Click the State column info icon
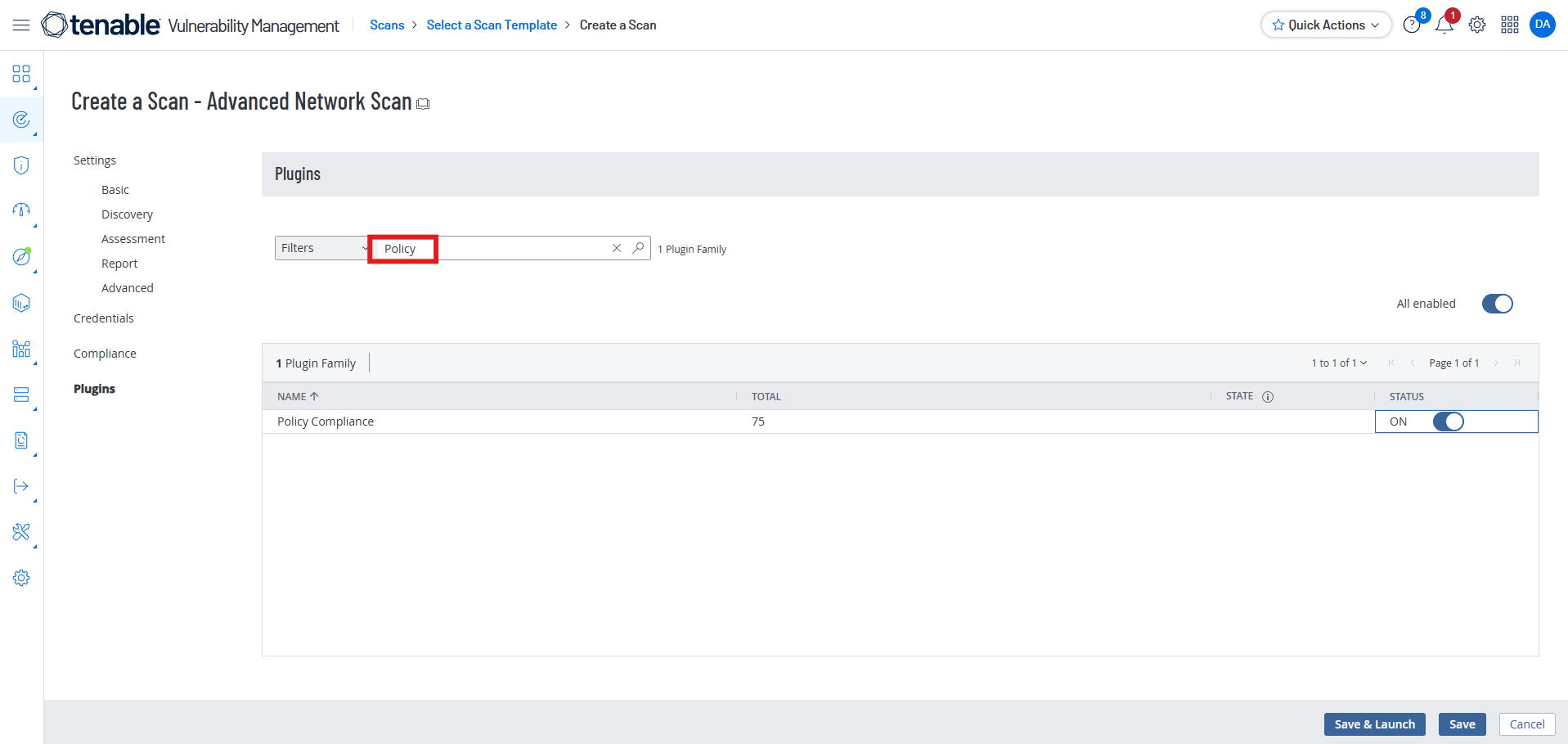 (1268, 397)
